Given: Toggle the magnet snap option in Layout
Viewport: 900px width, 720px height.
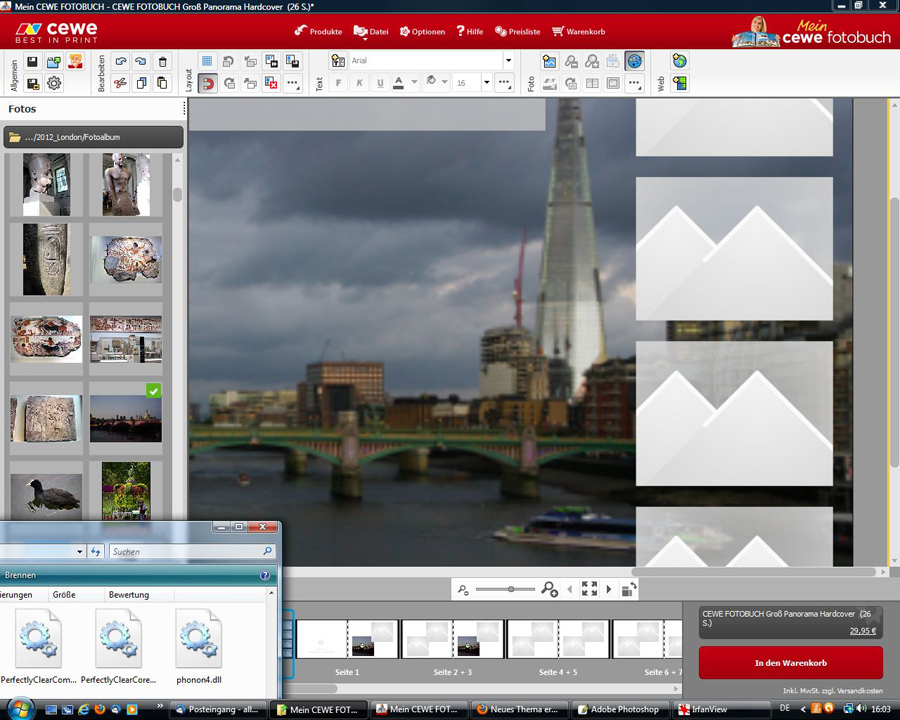Looking at the screenshot, I should tap(207, 83).
